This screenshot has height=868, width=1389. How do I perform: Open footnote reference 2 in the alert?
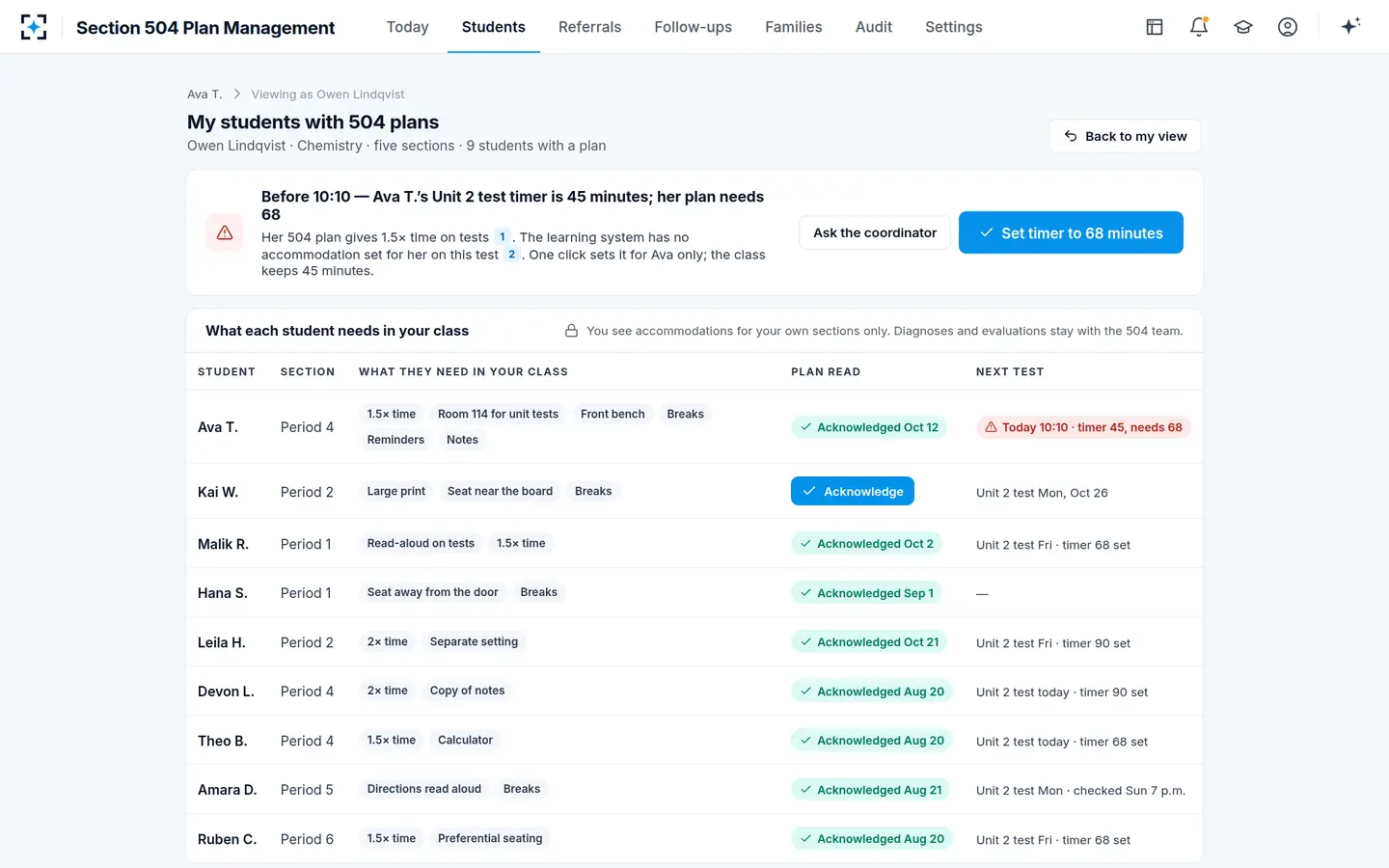tap(512, 255)
